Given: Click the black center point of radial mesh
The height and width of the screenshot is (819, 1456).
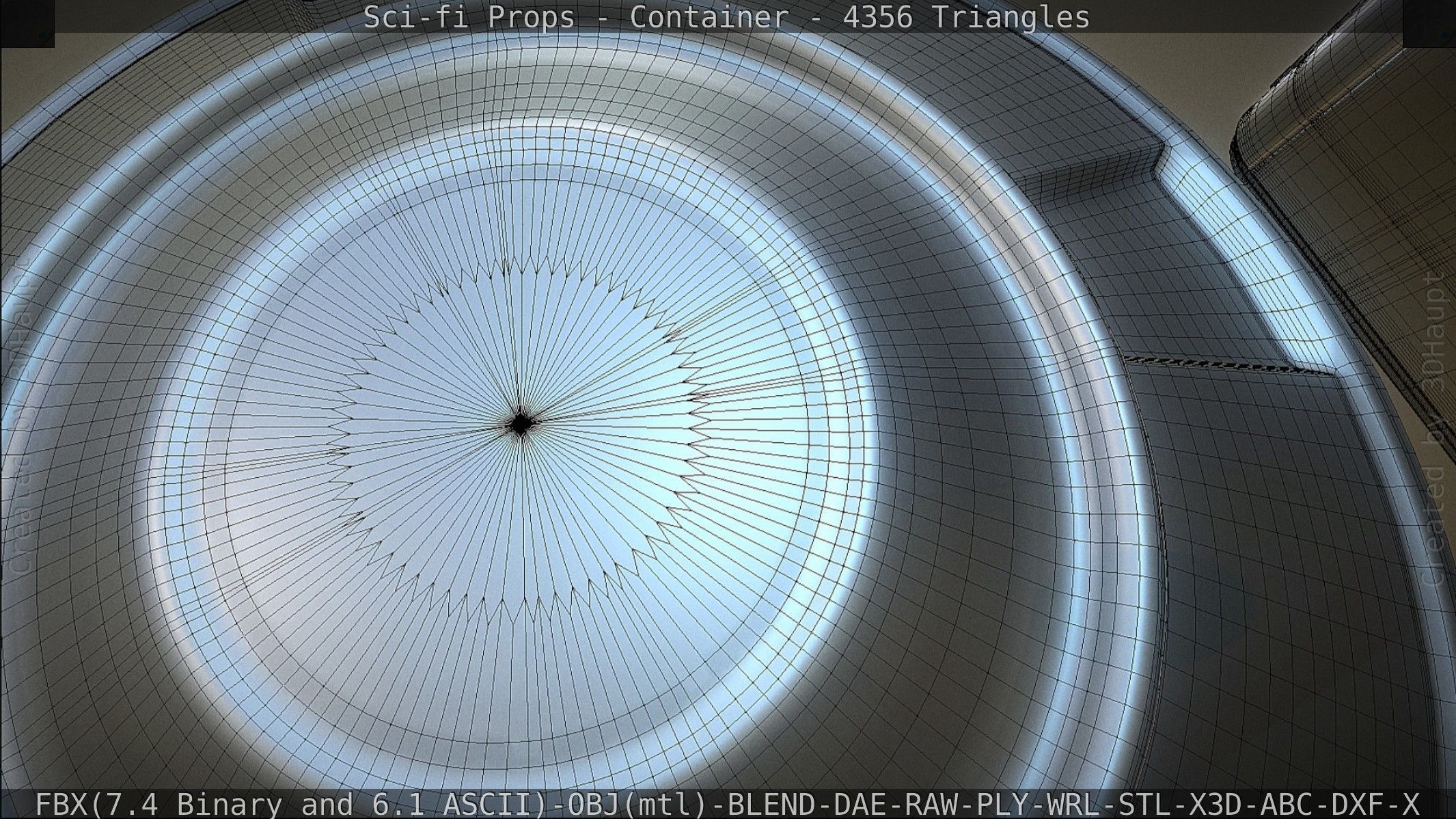Looking at the screenshot, I should (x=521, y=424).
